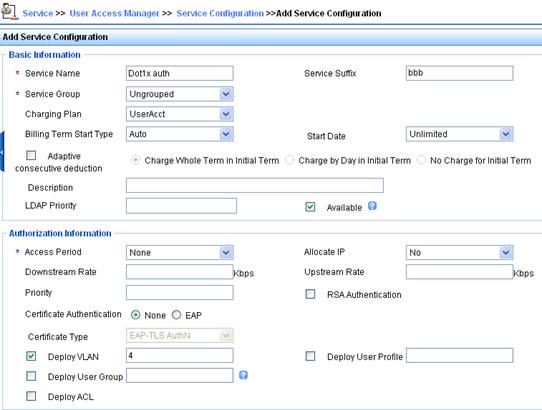Image resolution: width=542 pixels, height=410 pixels.
Task: Go to Service in the breadcrumb
Action: click(38, 13)
